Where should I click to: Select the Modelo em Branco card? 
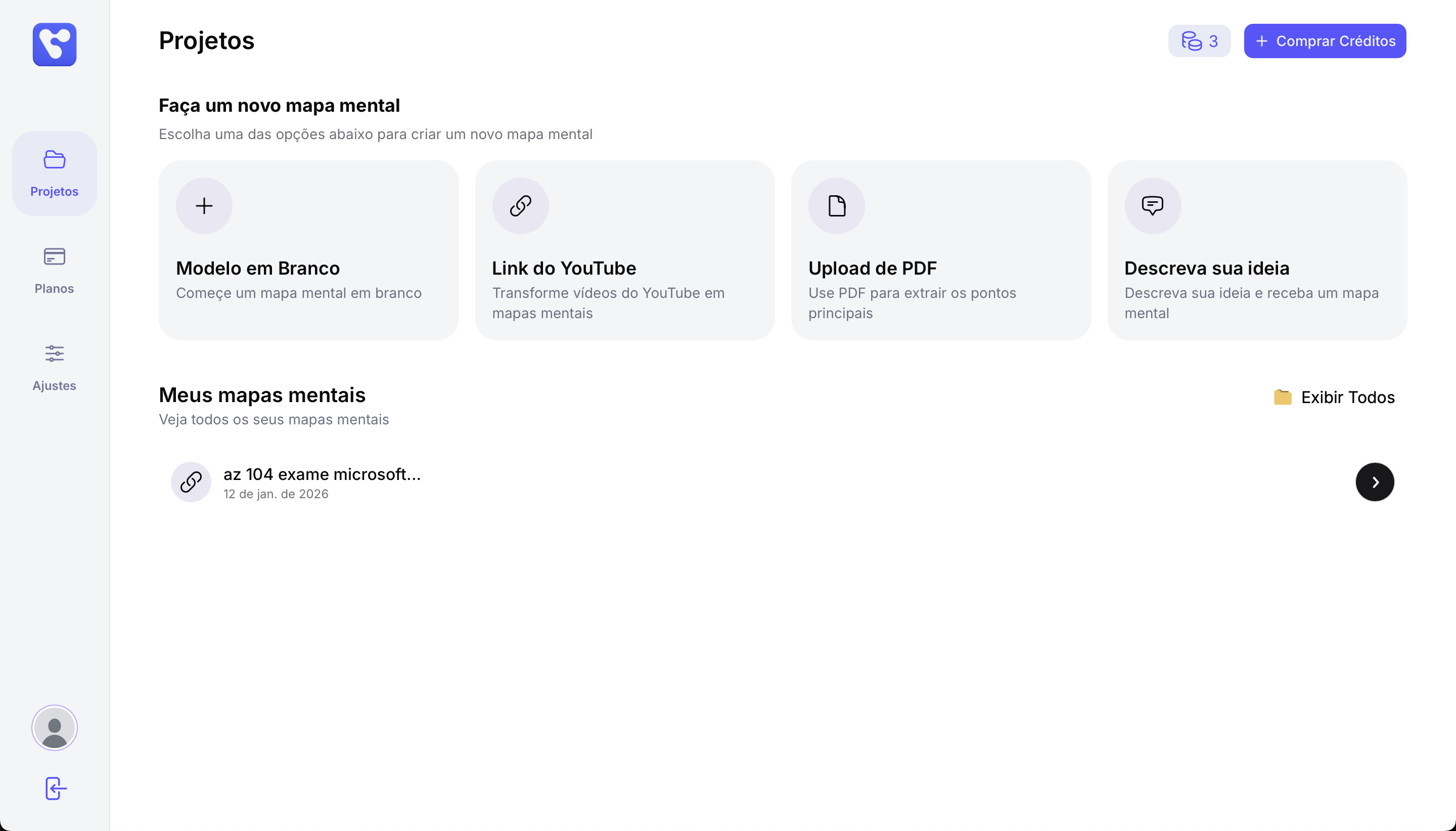point(308,268)
